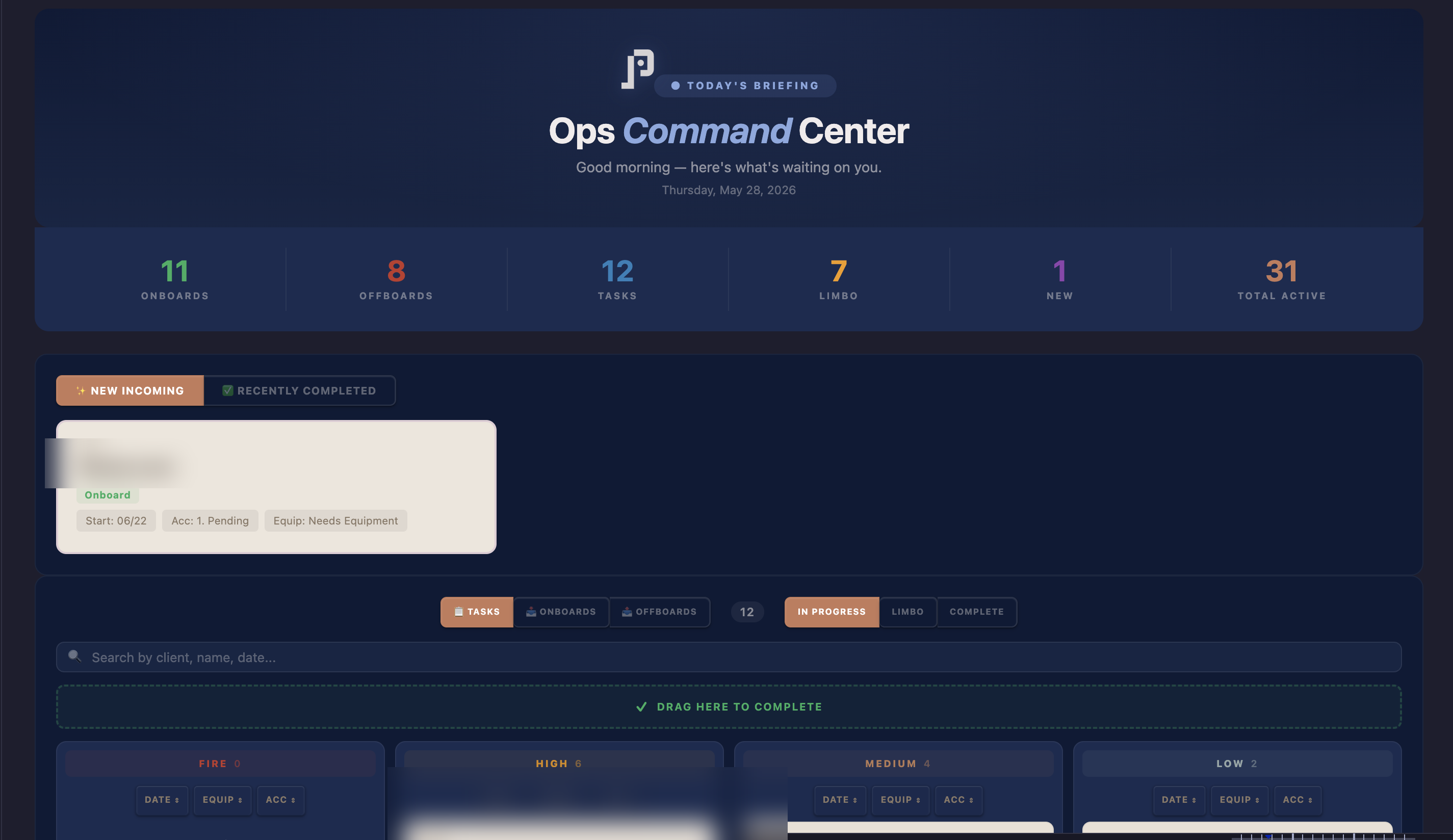
Task: Click the Fire column header
Action: tap(220, 764)
